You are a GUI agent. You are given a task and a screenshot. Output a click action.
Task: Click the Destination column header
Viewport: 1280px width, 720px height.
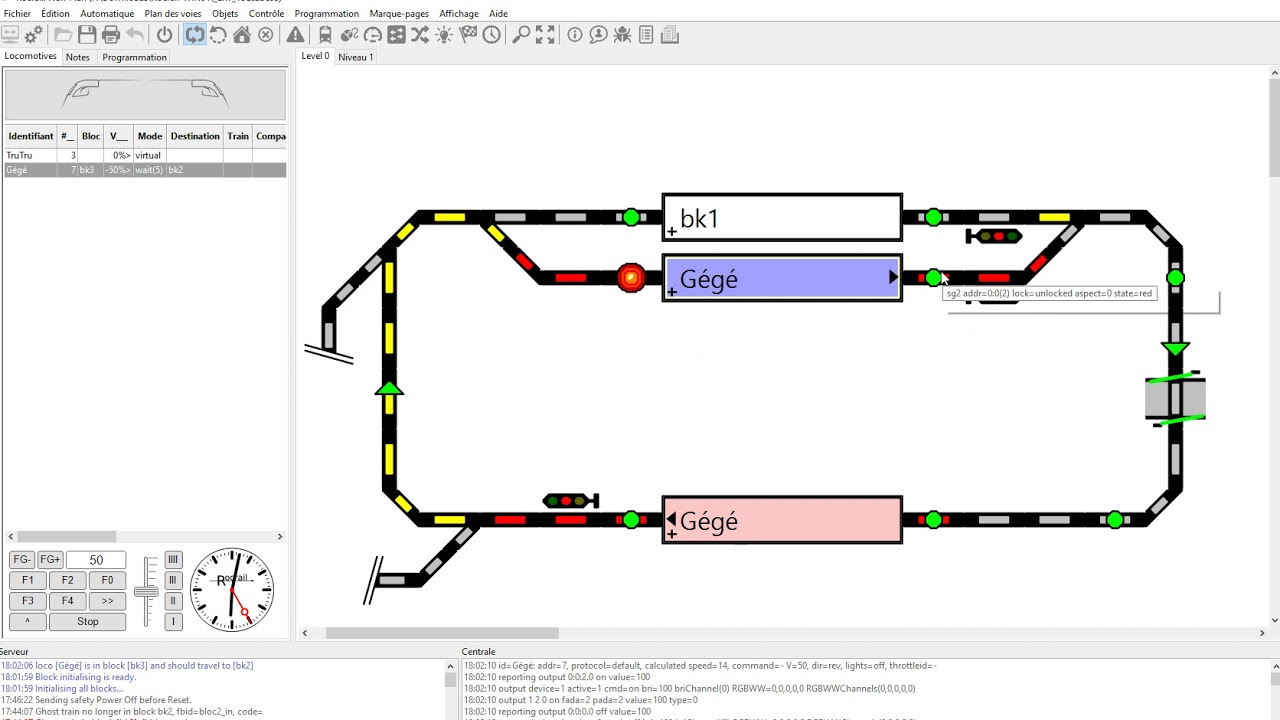point(195,136)
